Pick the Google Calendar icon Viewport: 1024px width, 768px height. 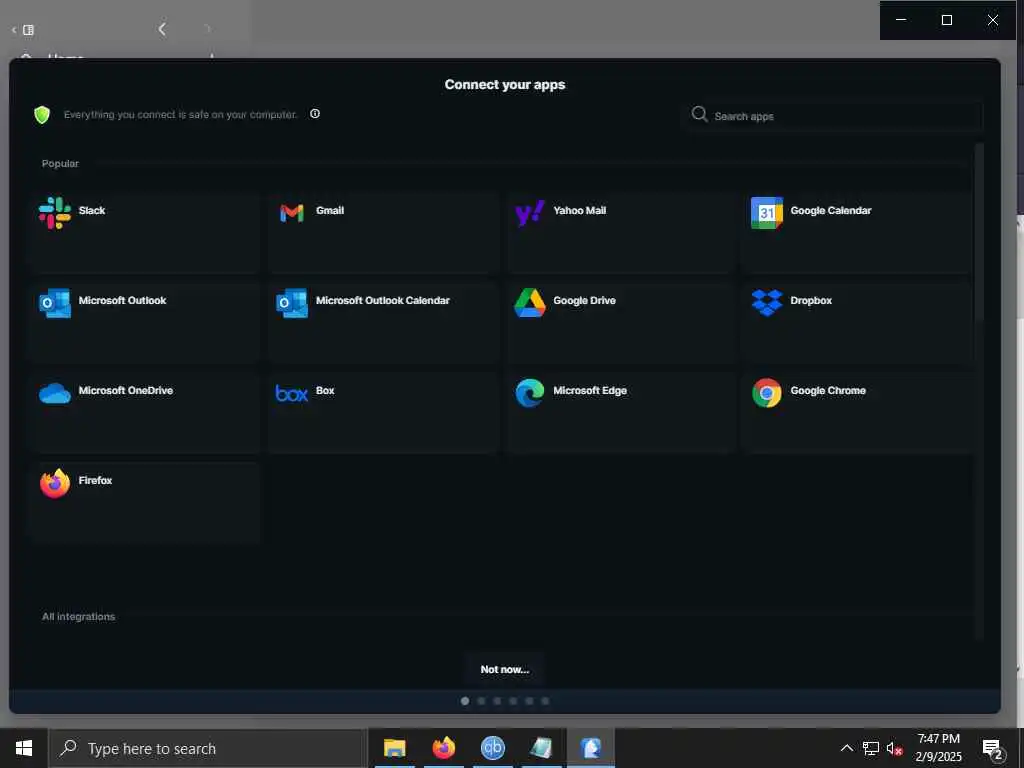[x=767, y=213]
